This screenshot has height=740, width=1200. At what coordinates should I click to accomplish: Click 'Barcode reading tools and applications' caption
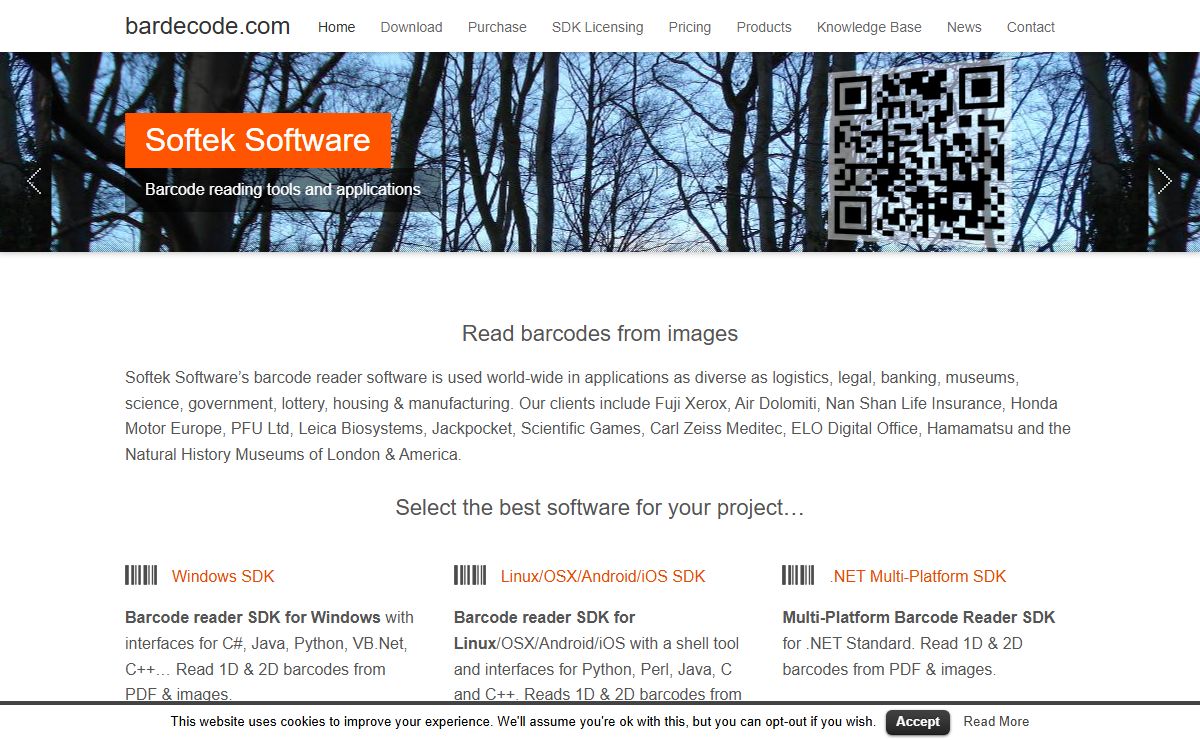(x=283, y=189)
